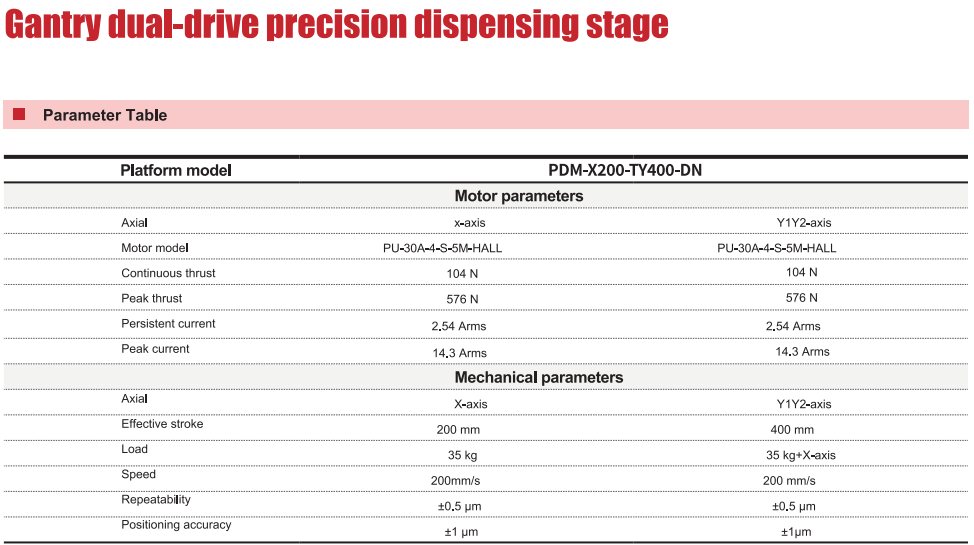This screenshot has height=545, width=974.
Task: Select the Persistent current row label
Action: pos(168,324)
